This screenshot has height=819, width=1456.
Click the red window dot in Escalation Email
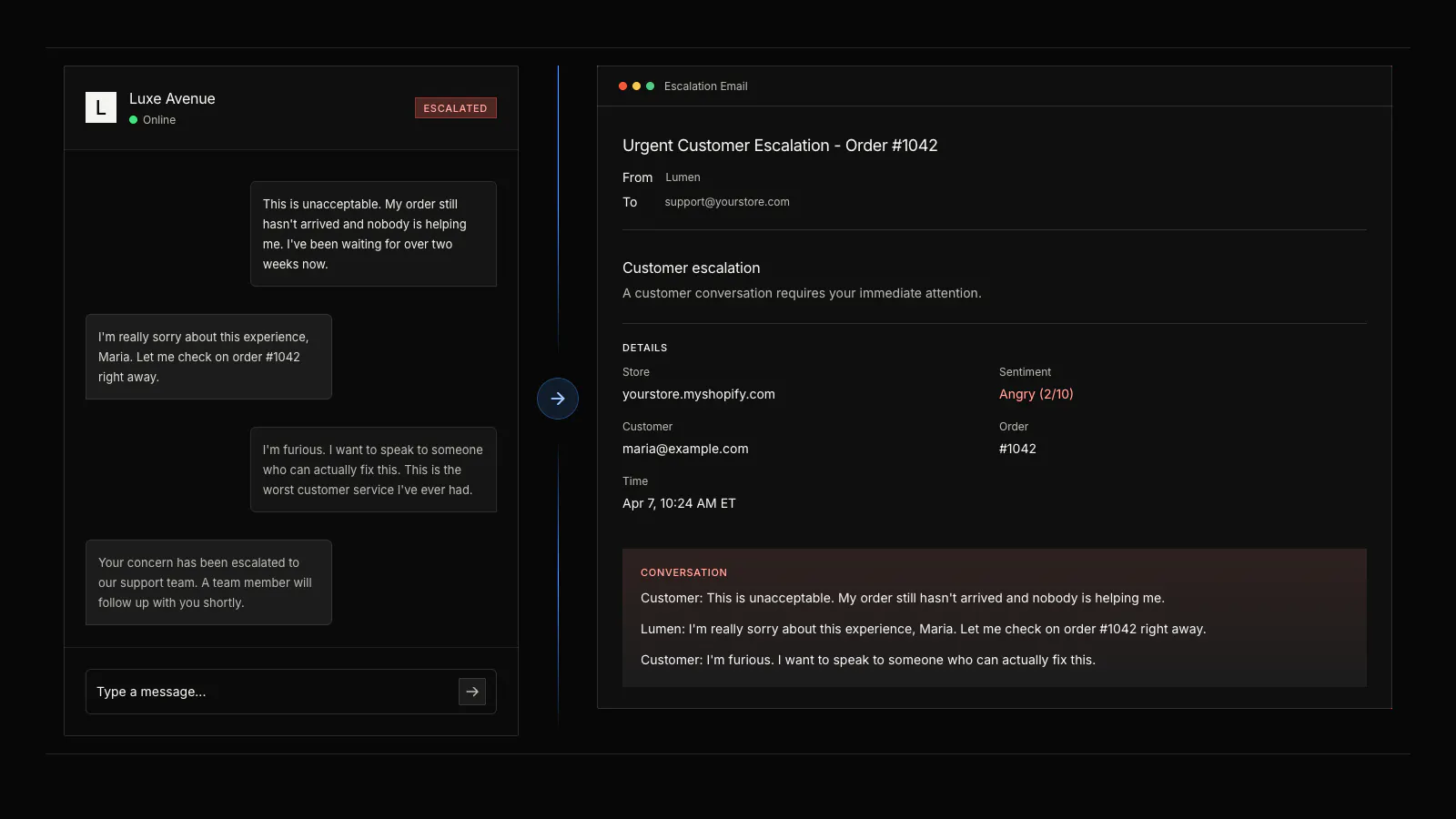(x=623, y=86)
